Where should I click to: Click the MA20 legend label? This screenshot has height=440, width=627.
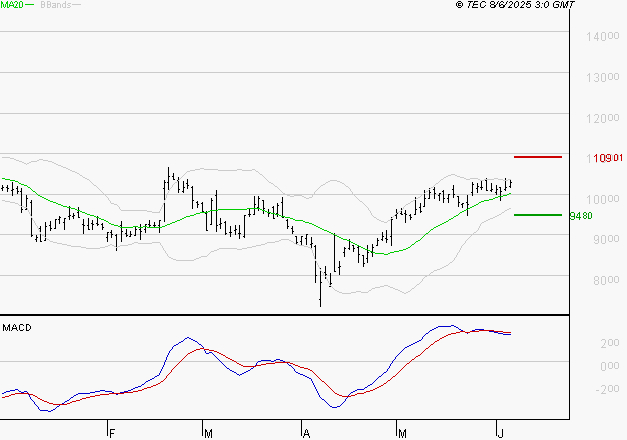[x=12, y=5]
